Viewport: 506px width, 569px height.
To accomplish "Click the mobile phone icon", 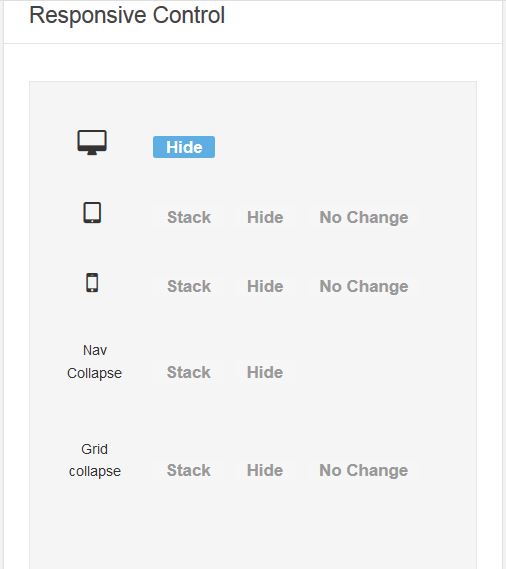I will pos(92,282).
